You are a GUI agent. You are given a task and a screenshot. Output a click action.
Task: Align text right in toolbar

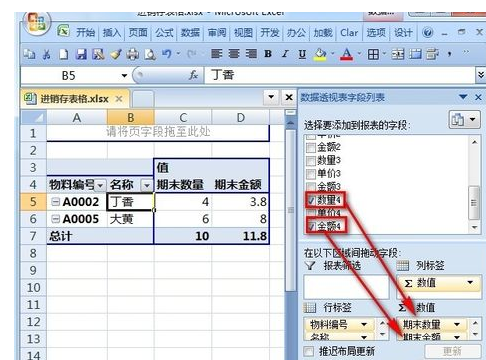click(251, 53)
